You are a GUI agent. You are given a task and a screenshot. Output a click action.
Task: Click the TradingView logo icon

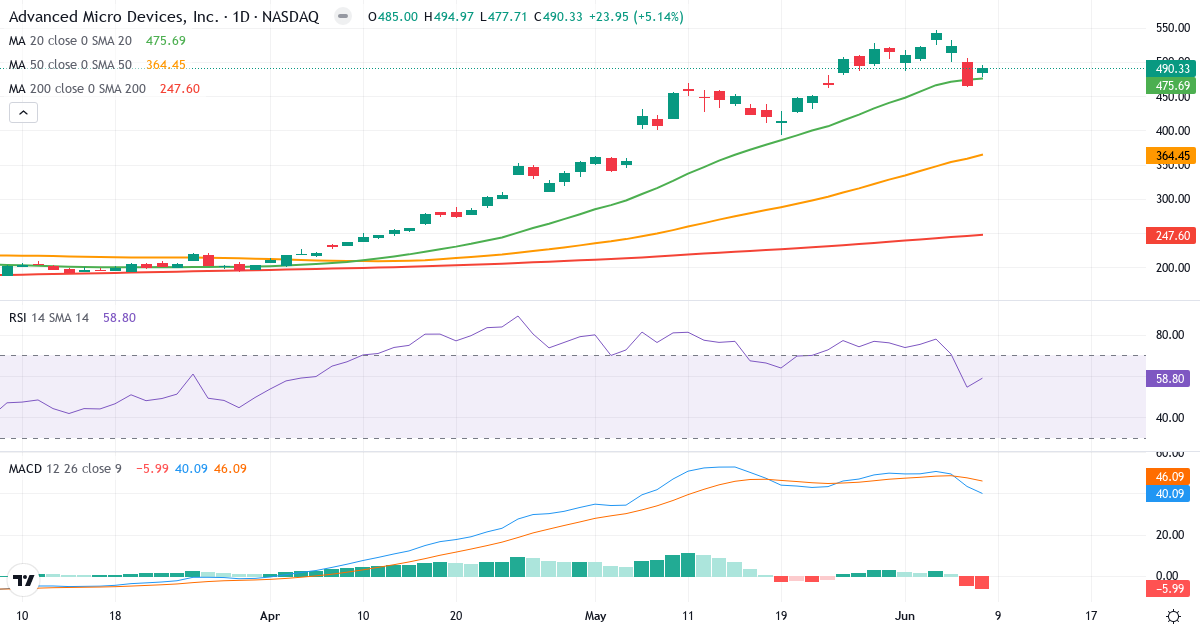coord(24,579)
